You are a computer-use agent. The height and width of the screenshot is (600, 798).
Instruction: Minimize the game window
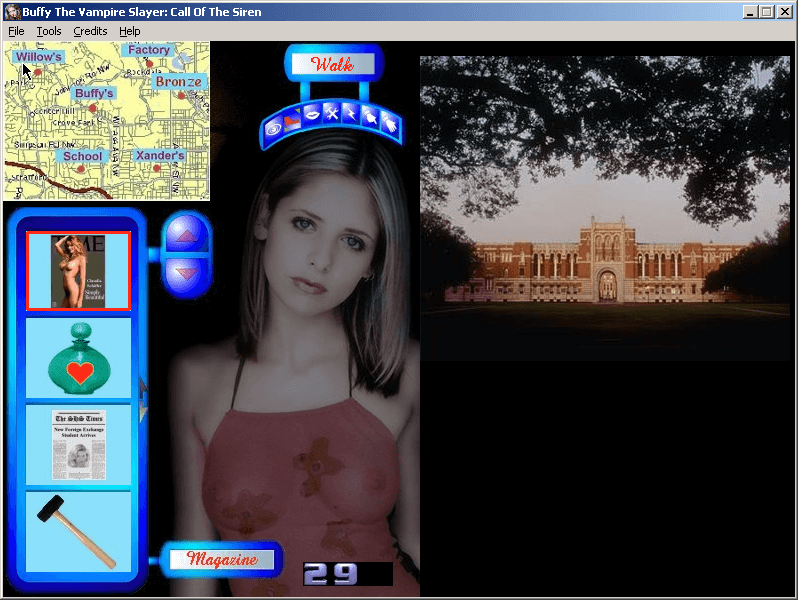750,12
